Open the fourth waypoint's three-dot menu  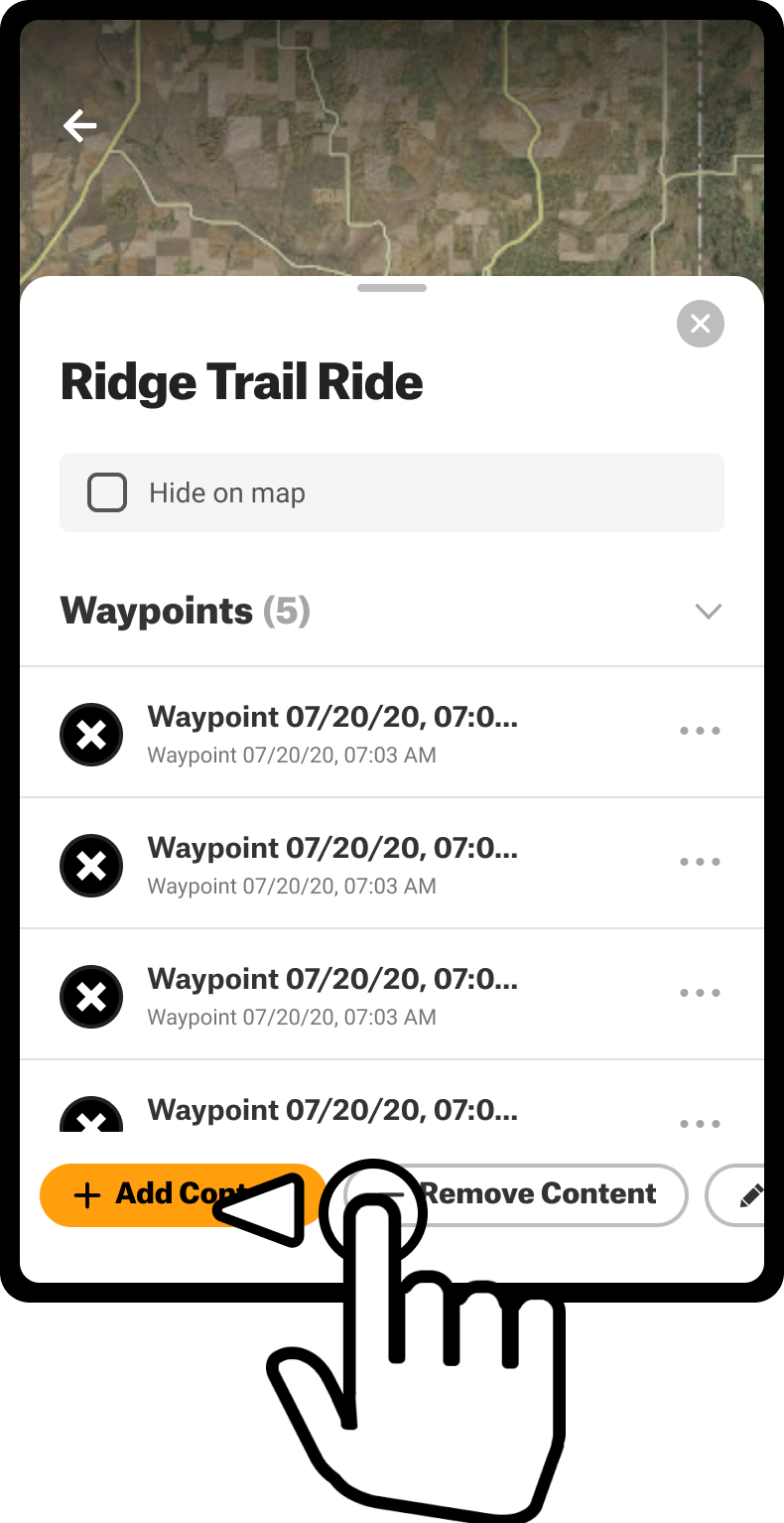tap(700, 1124)
